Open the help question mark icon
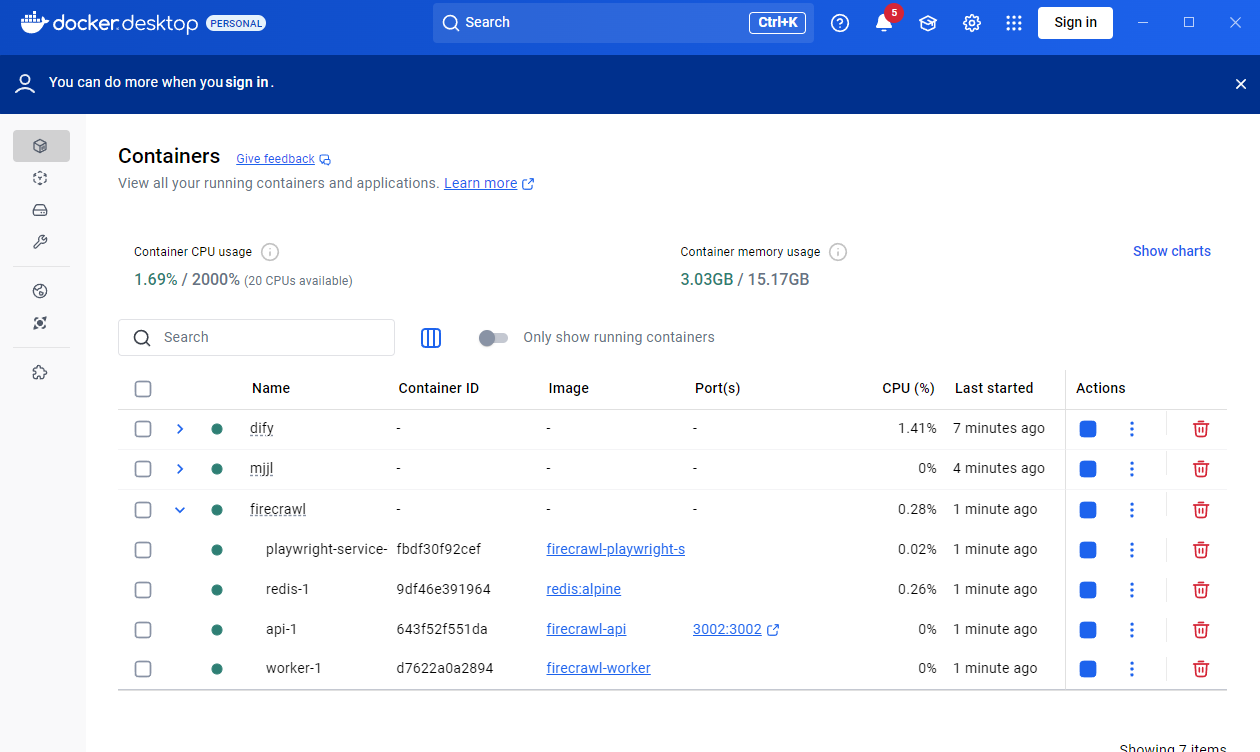1260x752 pixels. pos(840,23)
